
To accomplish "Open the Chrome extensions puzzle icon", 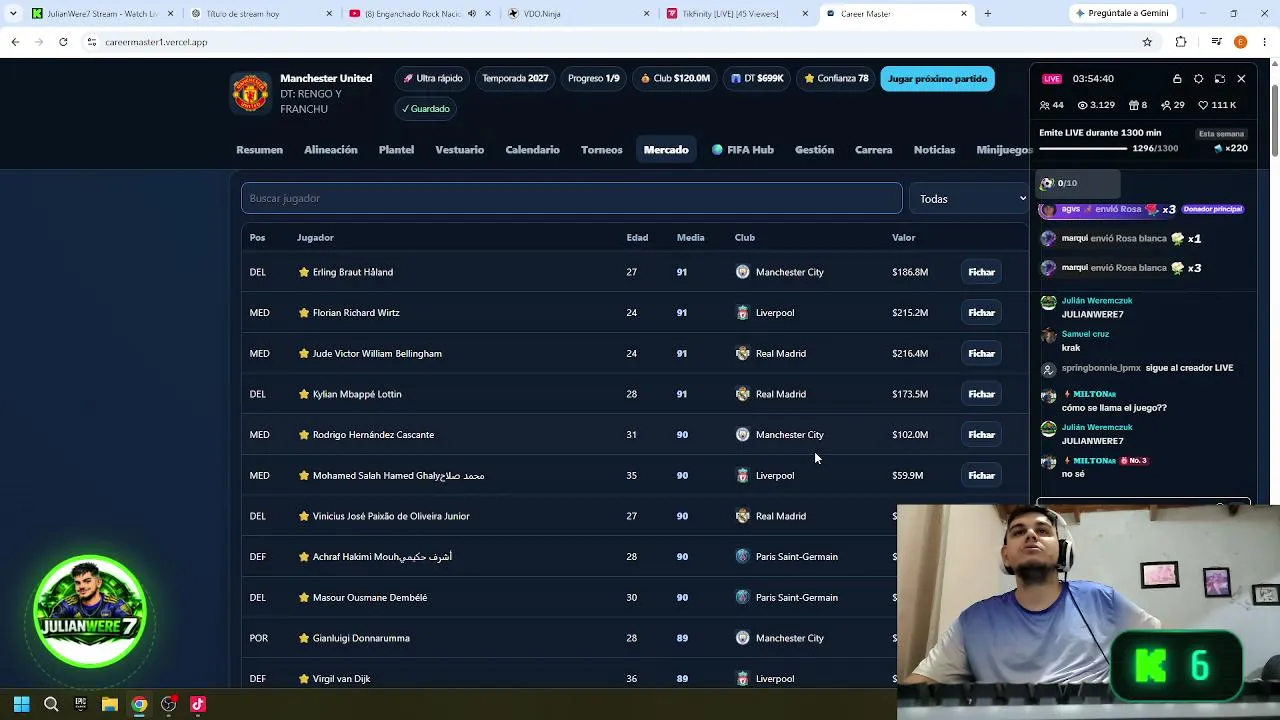I will (1181, 42).
